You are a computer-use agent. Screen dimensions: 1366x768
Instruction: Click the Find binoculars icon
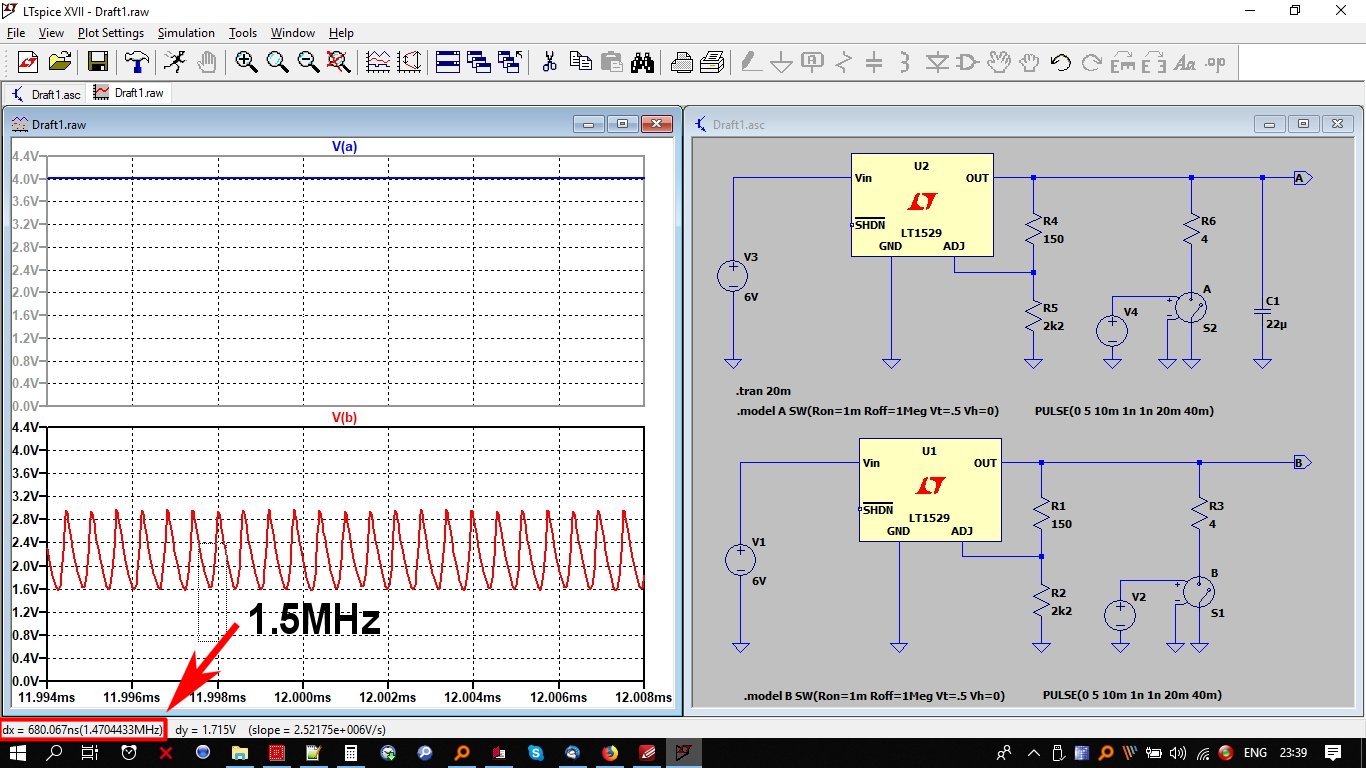click(642, 63)
